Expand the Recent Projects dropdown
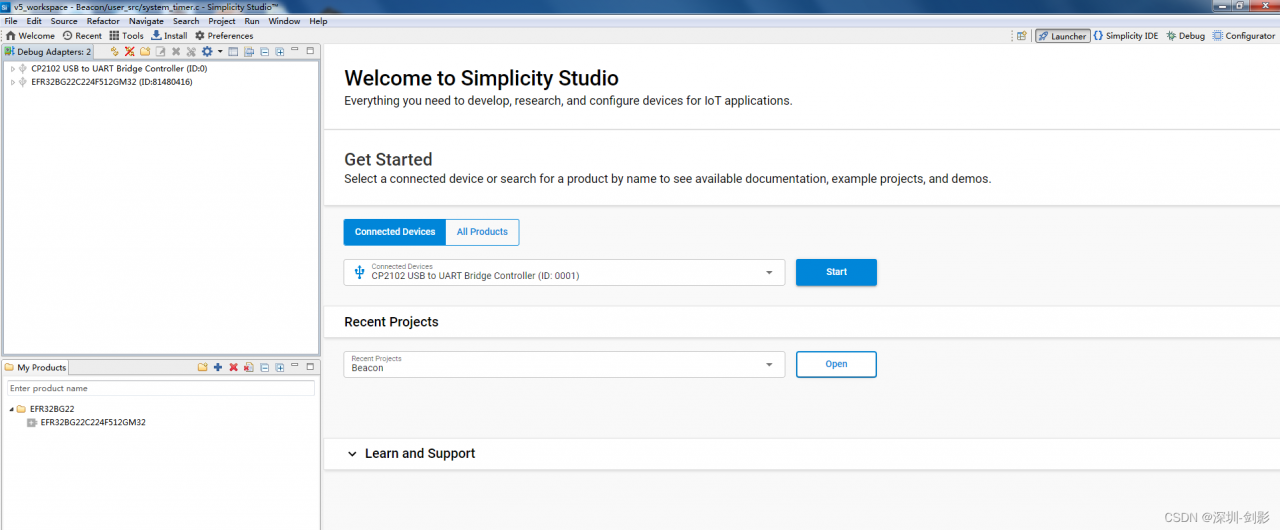The image size is (1280, 530). click(769, 365)
